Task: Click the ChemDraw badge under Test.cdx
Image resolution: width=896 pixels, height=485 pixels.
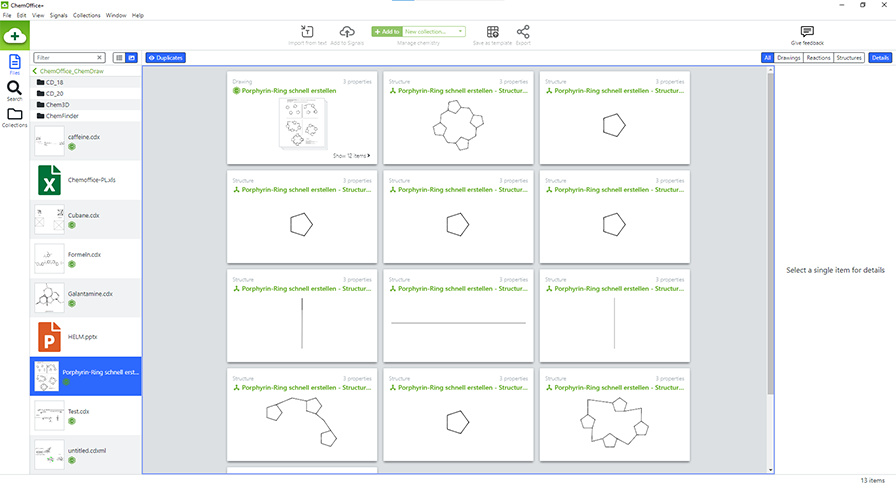Action: [72, 421]
